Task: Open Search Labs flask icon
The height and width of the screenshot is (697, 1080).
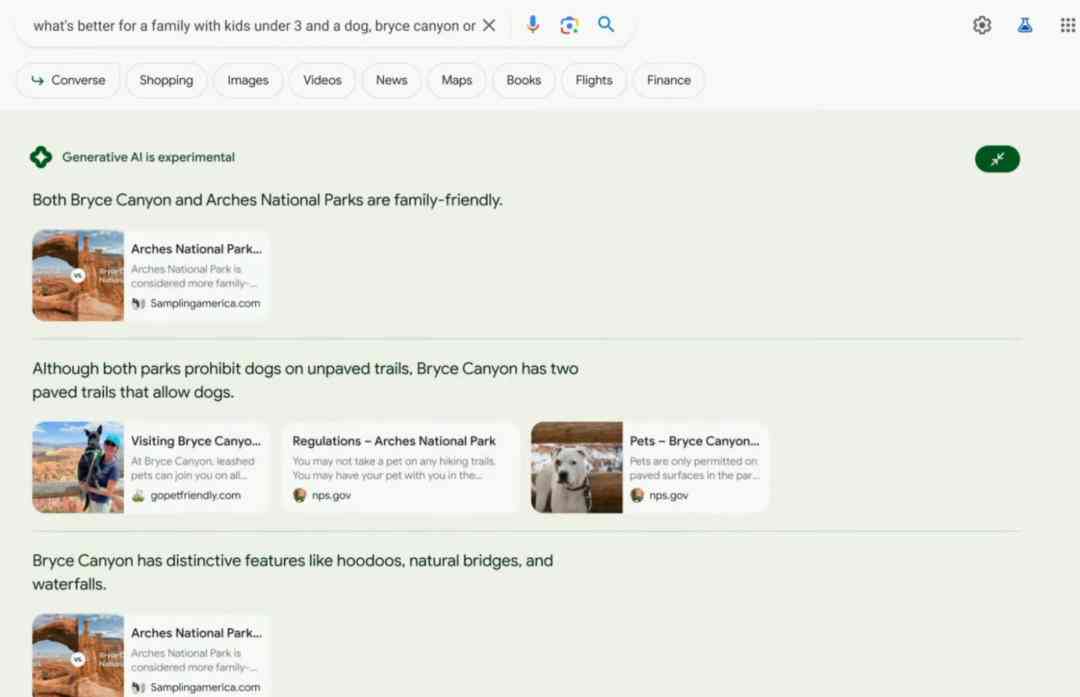Action: coord(1024,25)
